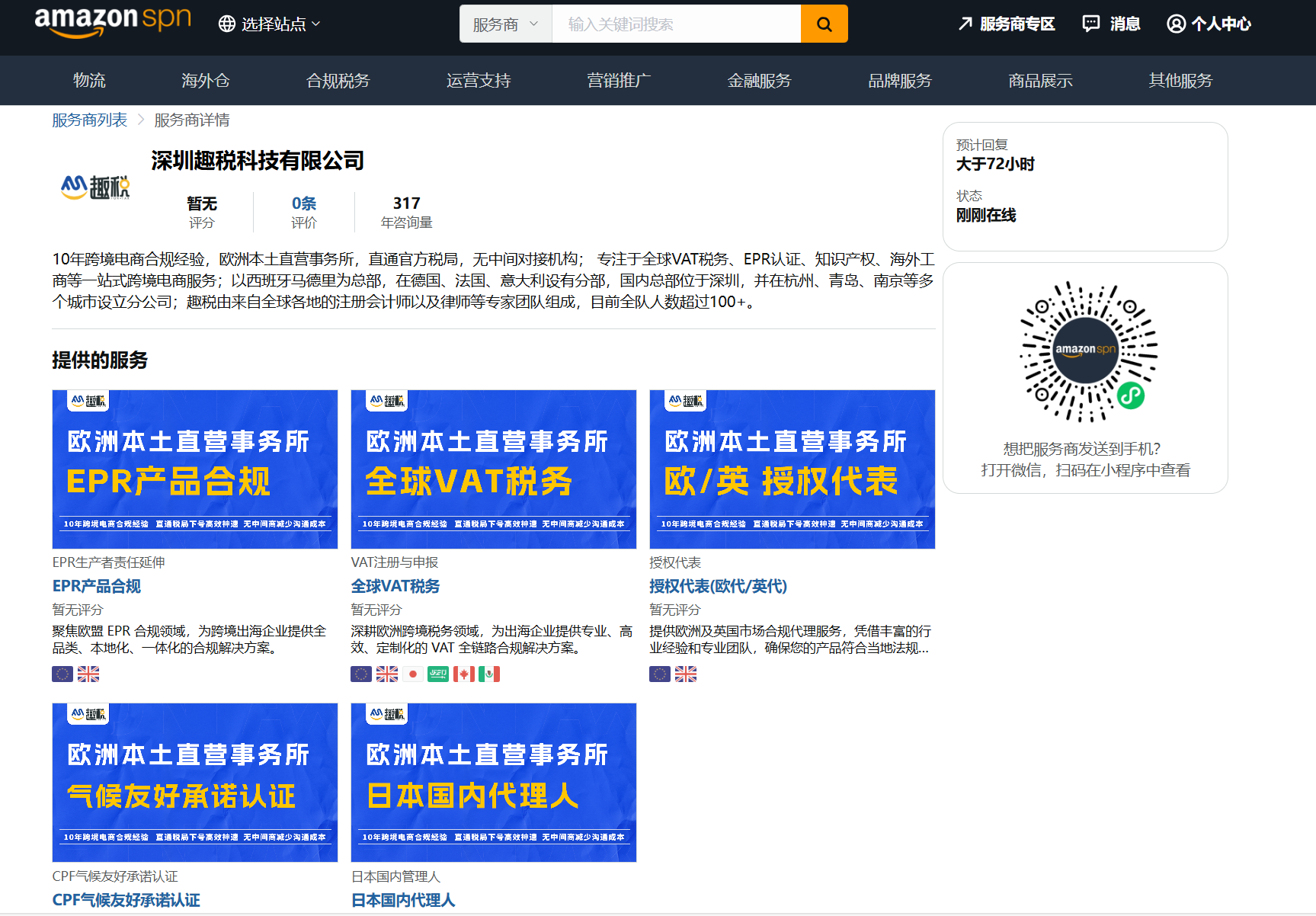Click the chat bubble icon beside 消息
The width and height of the screenshot is (1316, 916).
coord(1091,24)
